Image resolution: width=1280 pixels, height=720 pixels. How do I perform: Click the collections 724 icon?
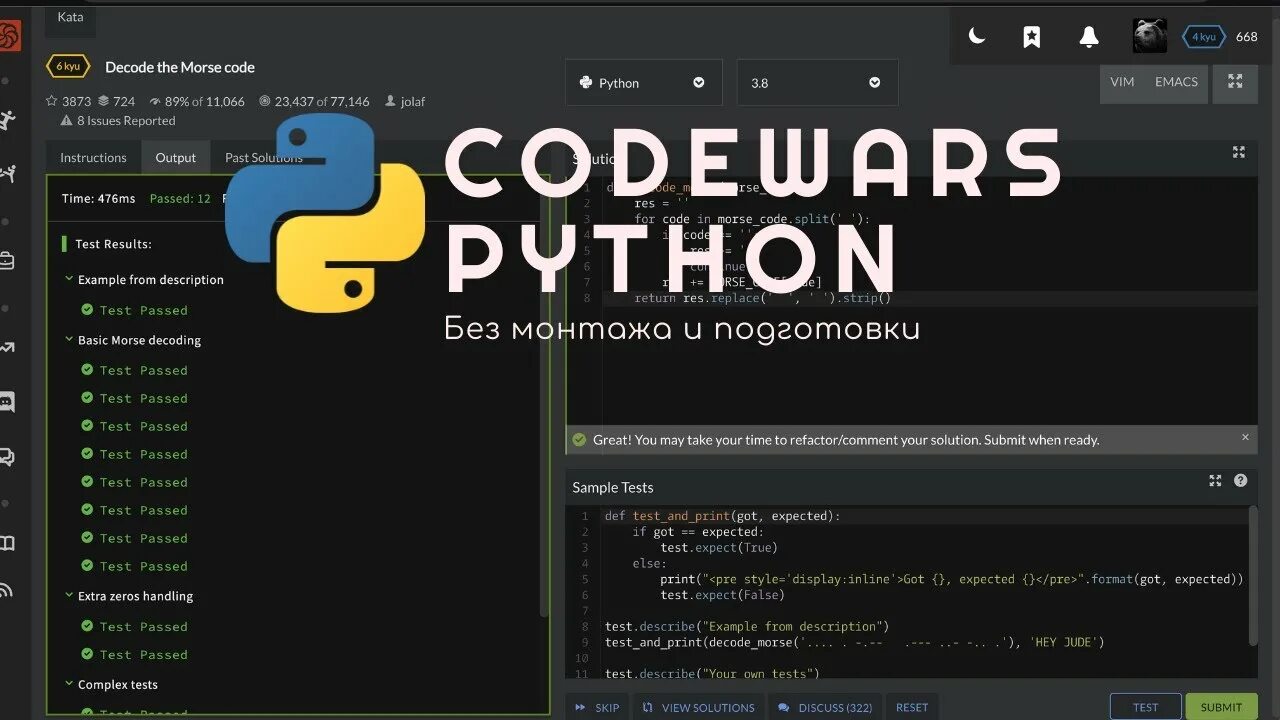(x=103, y=101)
